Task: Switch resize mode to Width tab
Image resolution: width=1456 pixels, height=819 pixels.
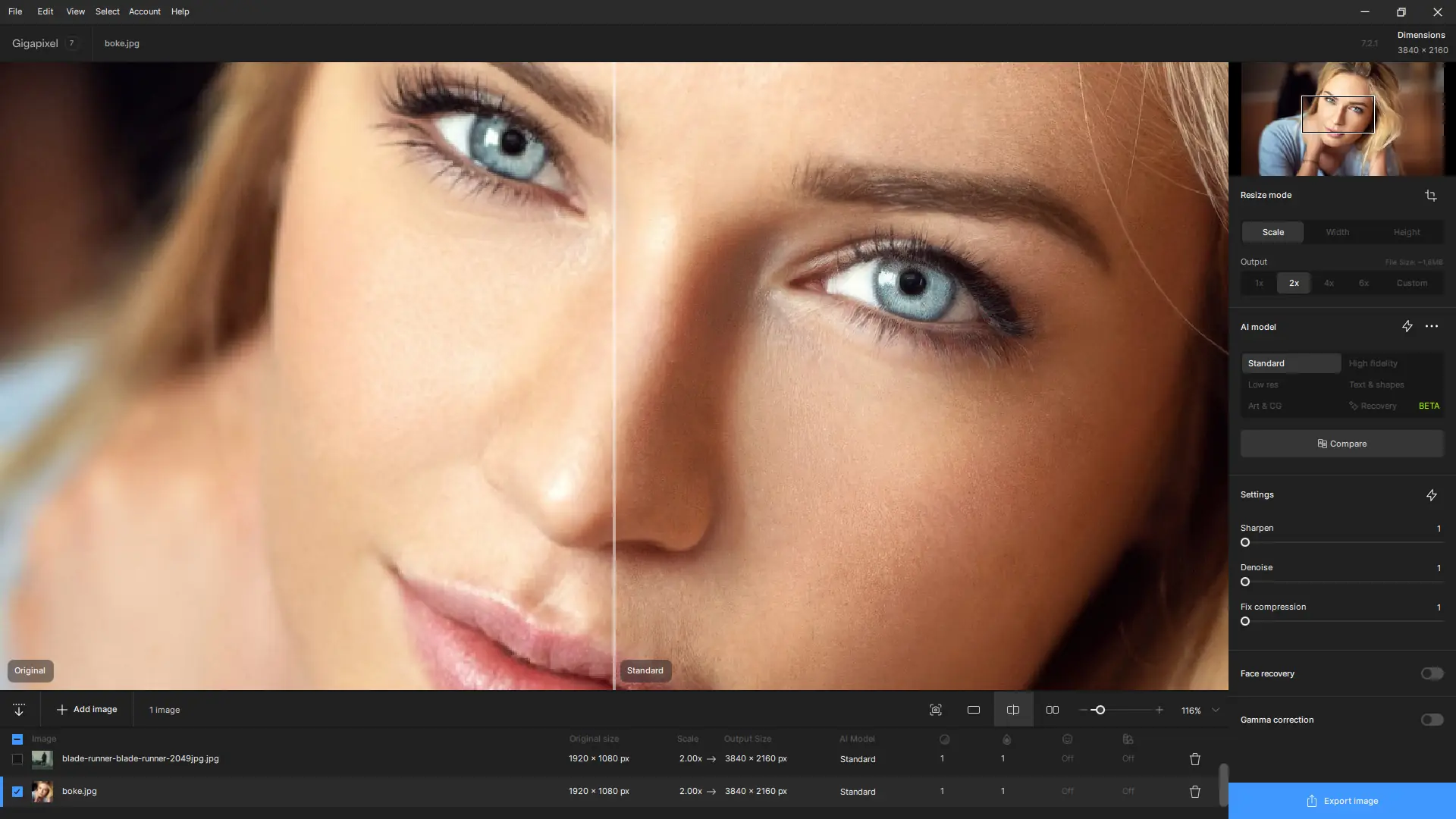Action: pos(1337,232)
